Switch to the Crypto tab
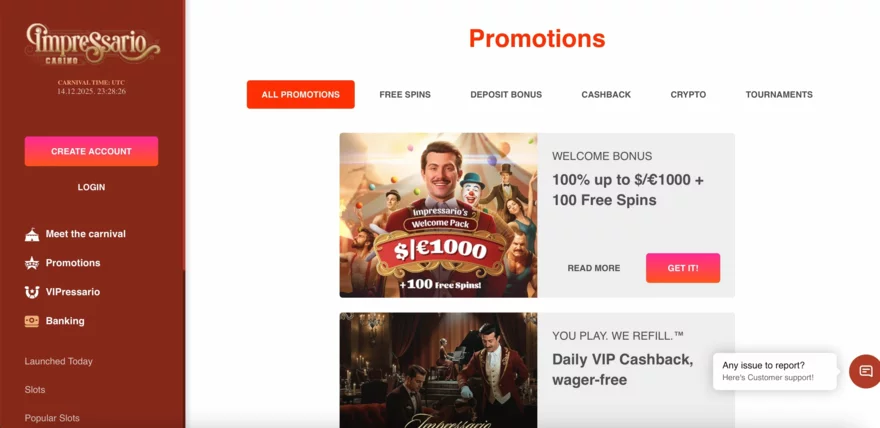Image resolution: width=880 pixels, height=428 pixels. (688, 95)
